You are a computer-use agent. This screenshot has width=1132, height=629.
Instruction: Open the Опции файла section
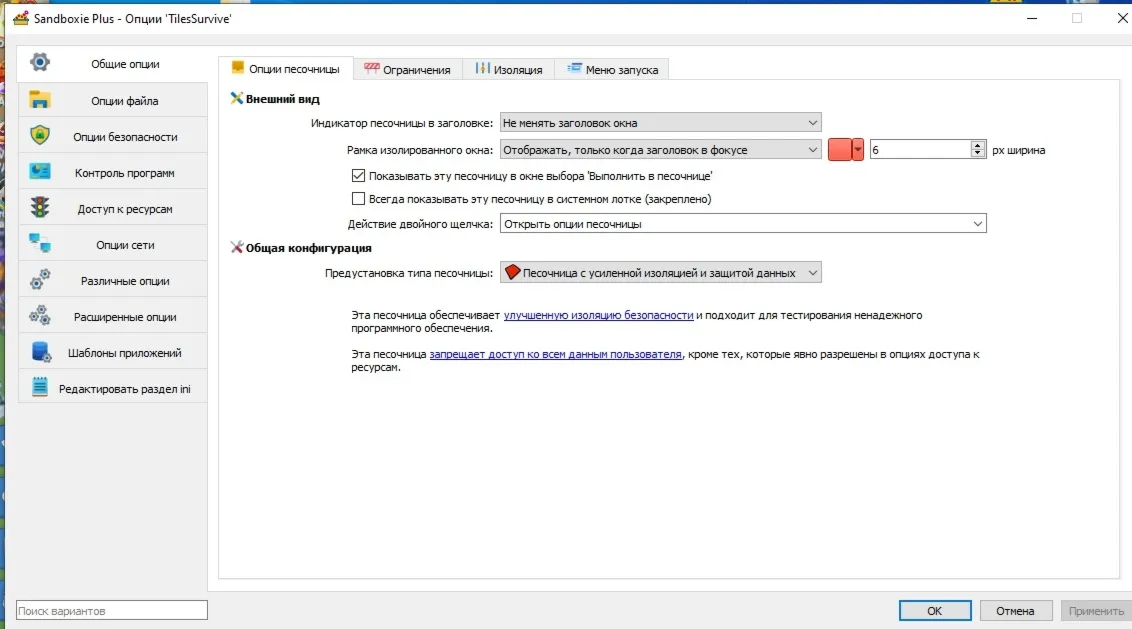[x=113, y=100]
